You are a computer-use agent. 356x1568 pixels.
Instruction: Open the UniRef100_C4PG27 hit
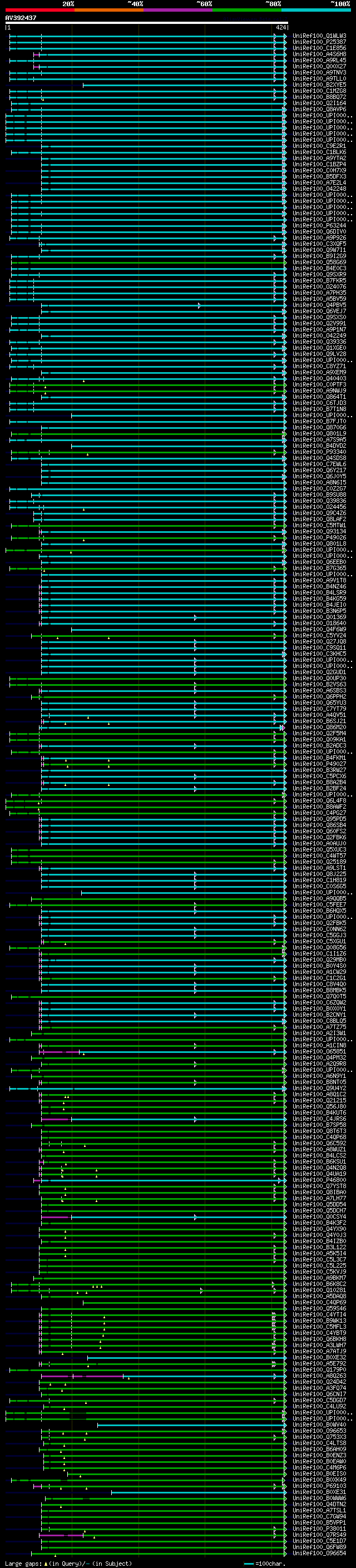319,813
